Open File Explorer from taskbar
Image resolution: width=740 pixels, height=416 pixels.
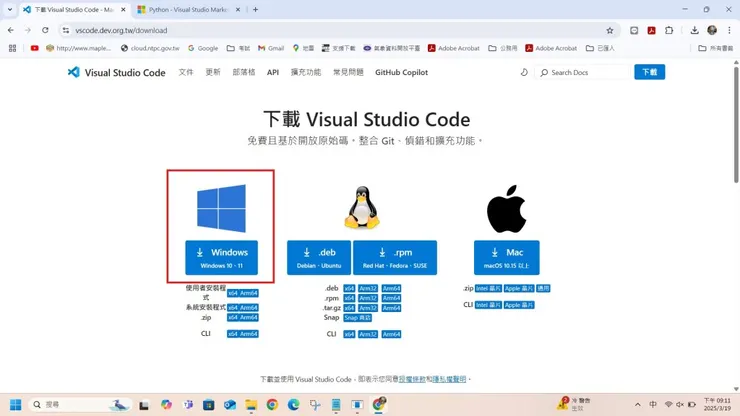[251, 405]
